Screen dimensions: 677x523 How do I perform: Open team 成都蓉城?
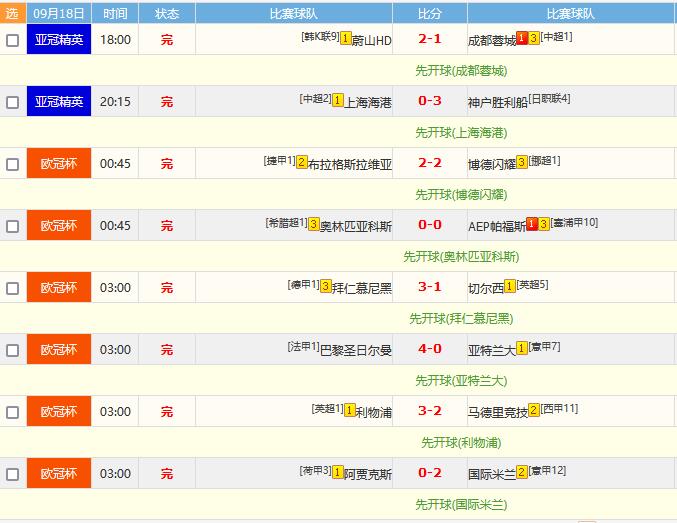click(x=492, y=41)
